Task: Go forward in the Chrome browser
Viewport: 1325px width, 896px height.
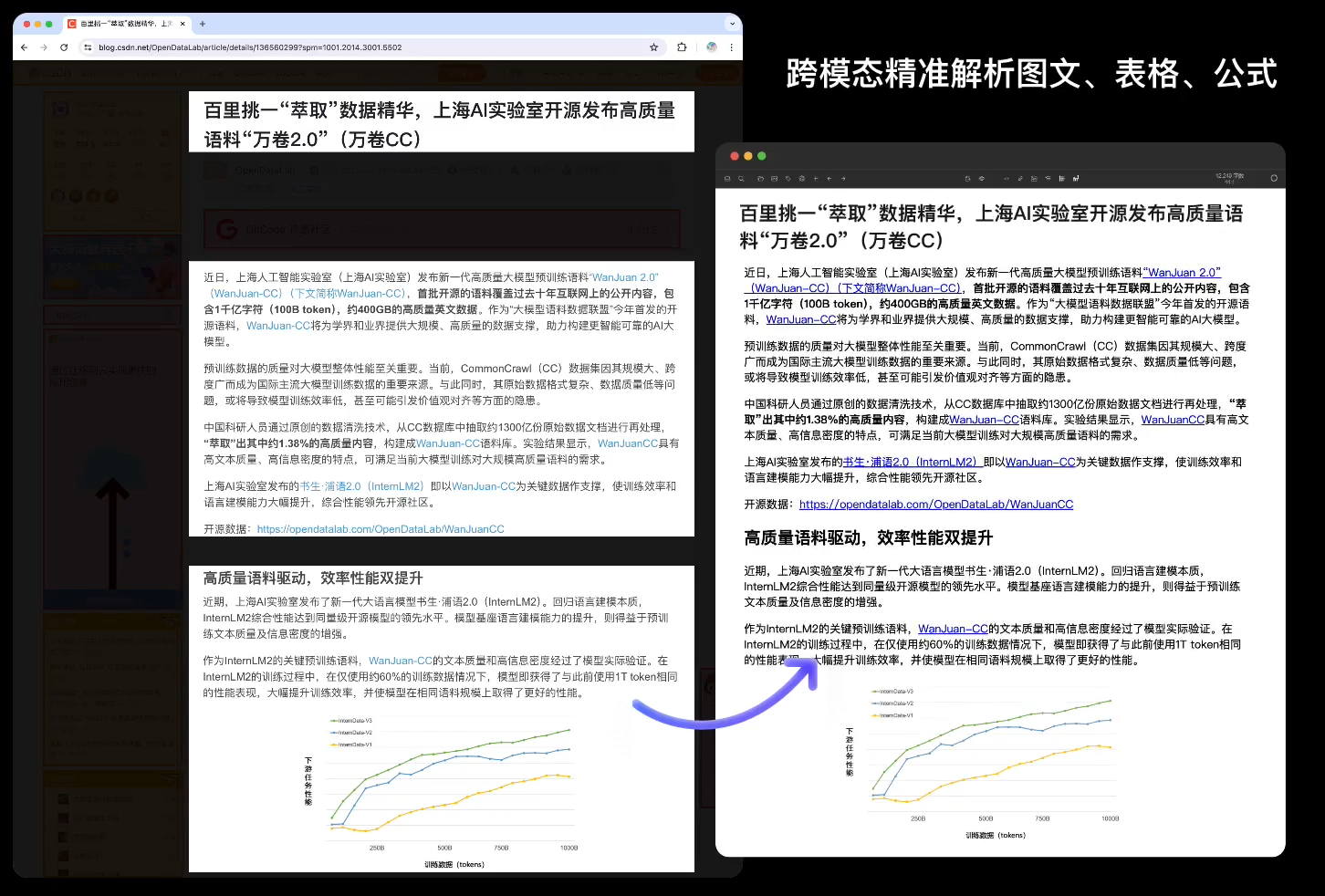Action: pyautogui.click(x=43, y=47)
